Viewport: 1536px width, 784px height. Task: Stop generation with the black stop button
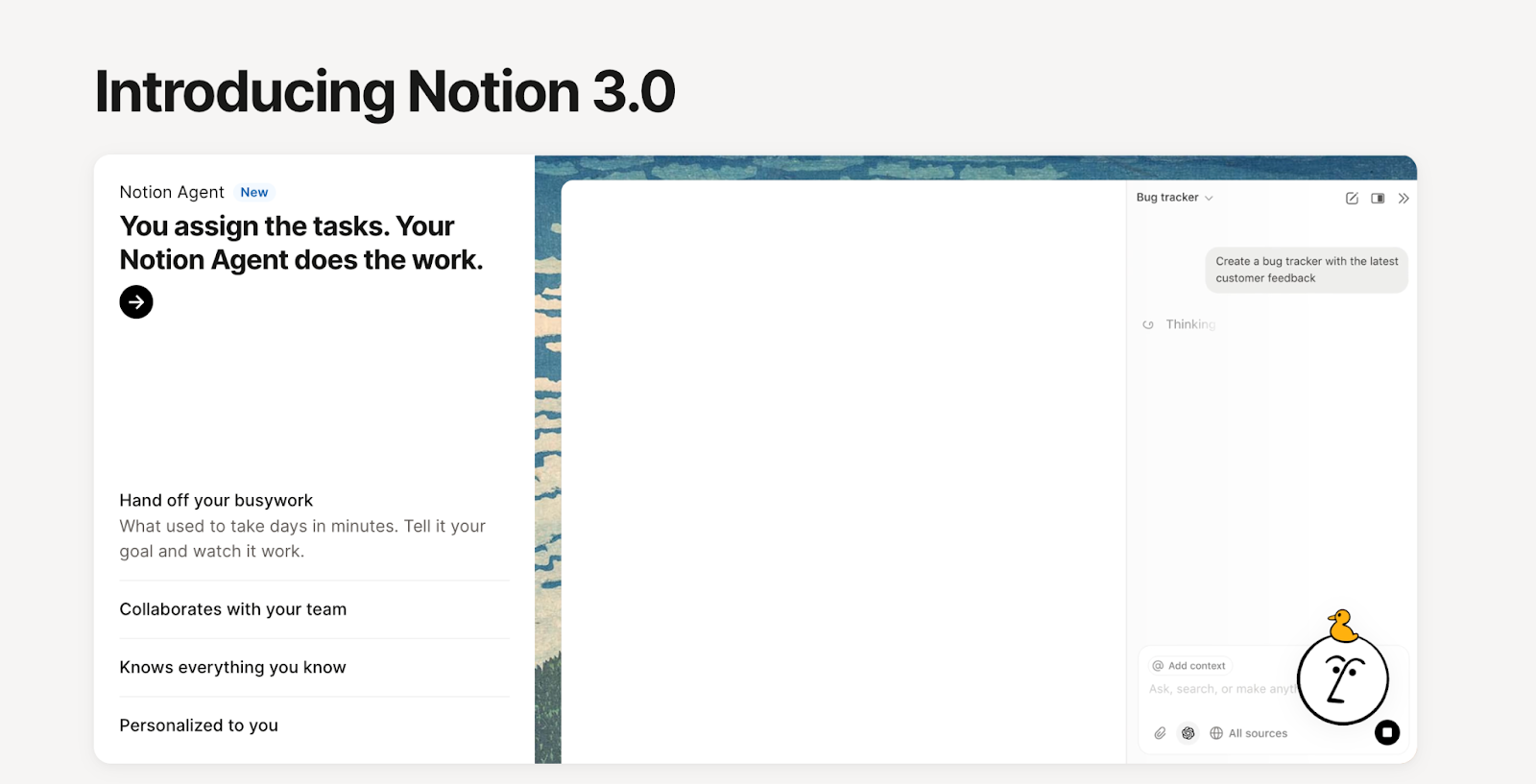pyautogui.click(x=1387, y=733)
